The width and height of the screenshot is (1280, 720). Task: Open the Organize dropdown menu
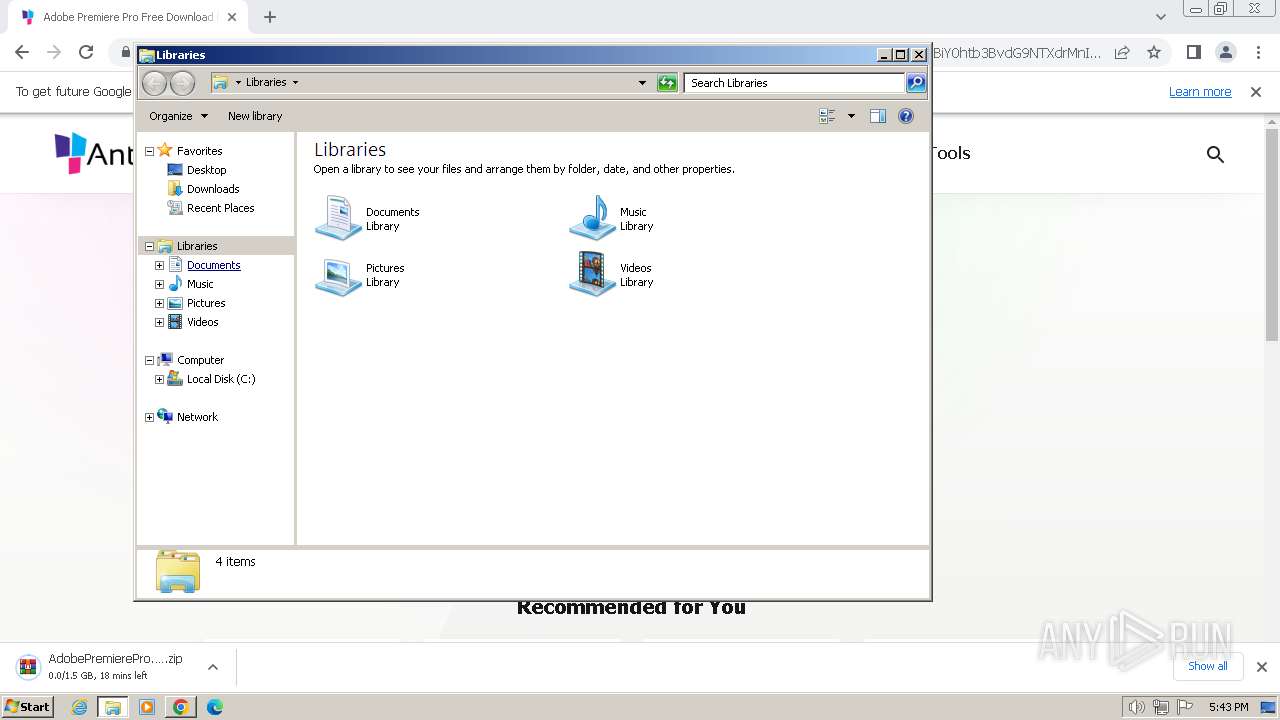tap(178, 116)
